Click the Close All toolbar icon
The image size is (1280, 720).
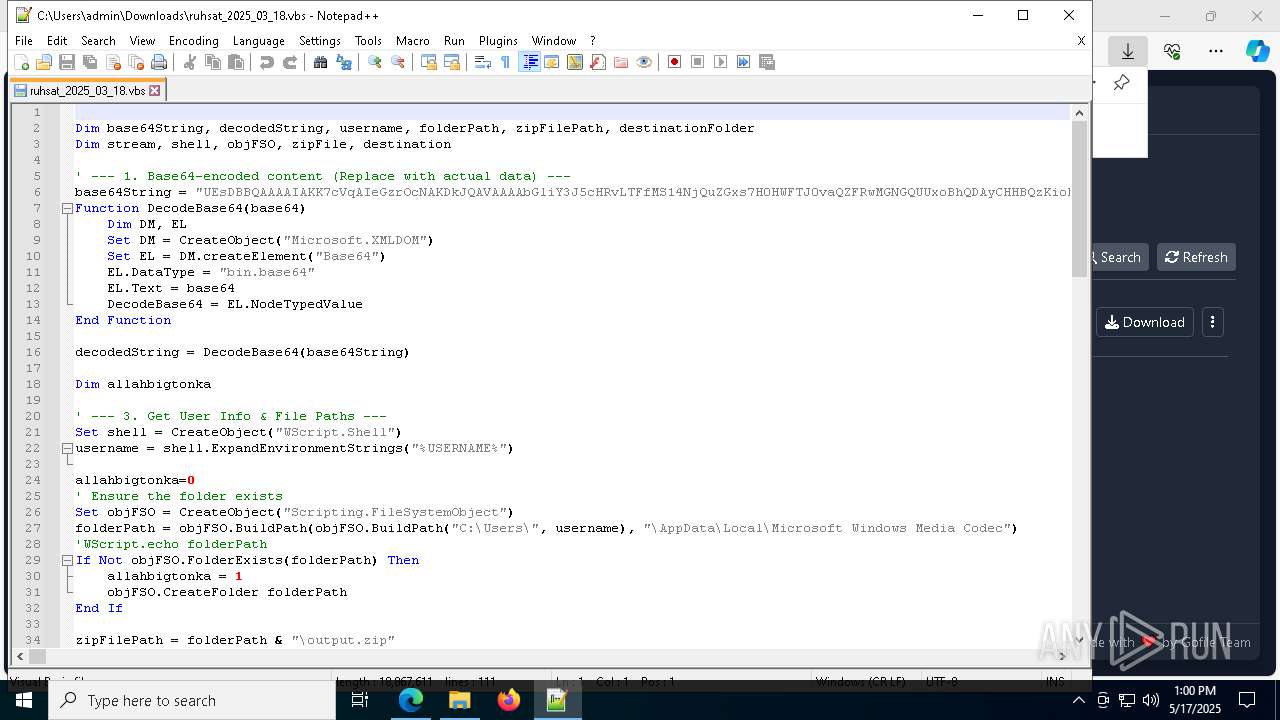[136, 62]
